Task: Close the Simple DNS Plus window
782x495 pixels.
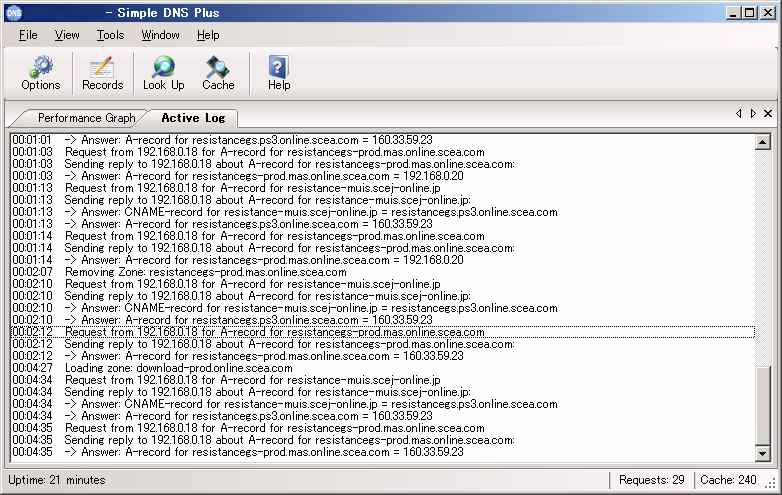Action: [x=768, y=13]
